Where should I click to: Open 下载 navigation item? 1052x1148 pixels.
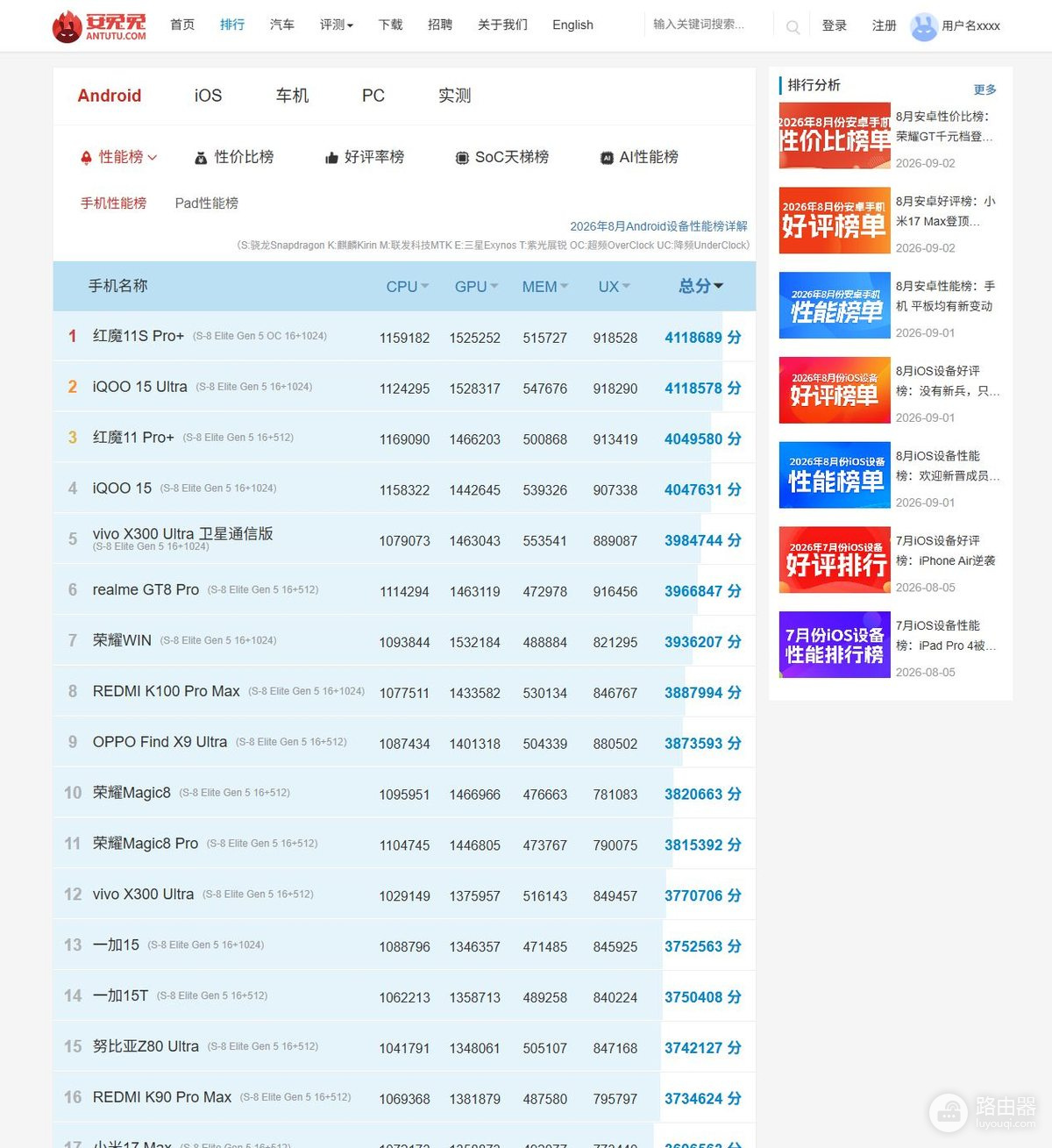pos(391,25)
